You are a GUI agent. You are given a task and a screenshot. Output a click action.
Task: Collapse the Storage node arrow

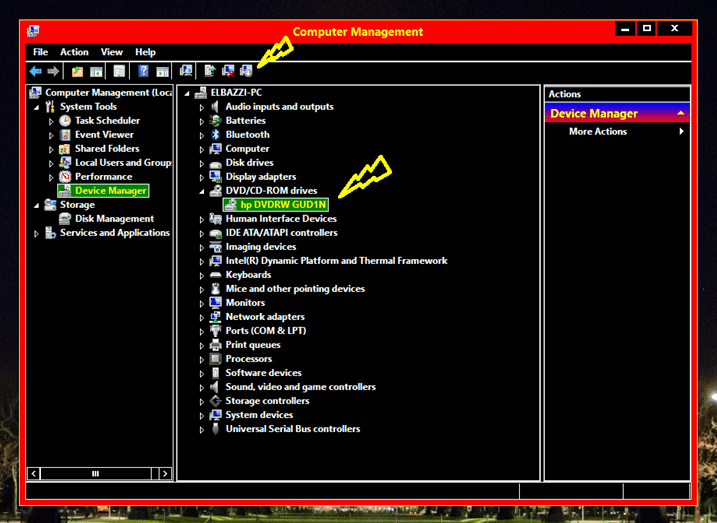[x=37, y=206]
